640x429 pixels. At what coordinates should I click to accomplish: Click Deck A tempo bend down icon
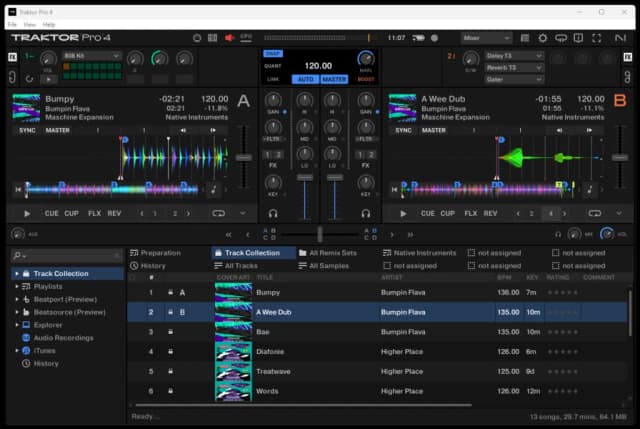coord(183,130)
